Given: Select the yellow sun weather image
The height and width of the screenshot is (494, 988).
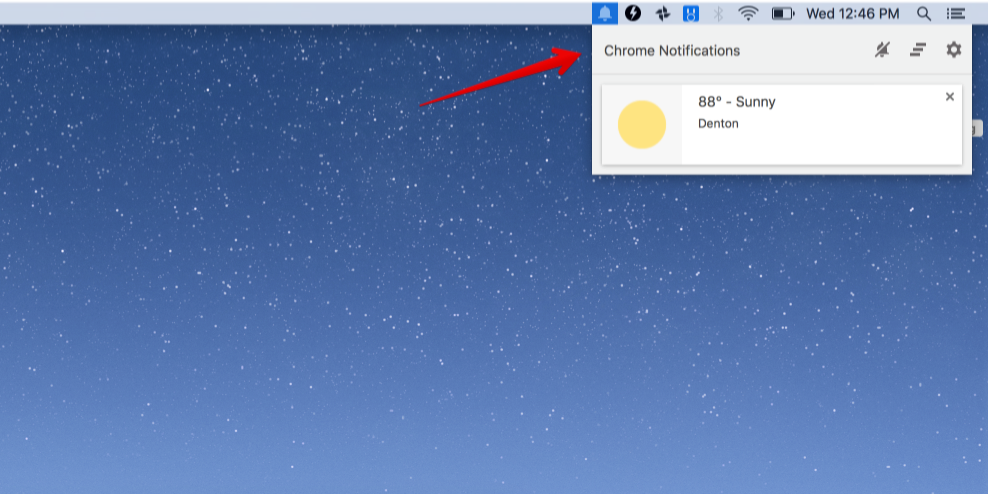Looking at the screenshot, I should (641, 125).
